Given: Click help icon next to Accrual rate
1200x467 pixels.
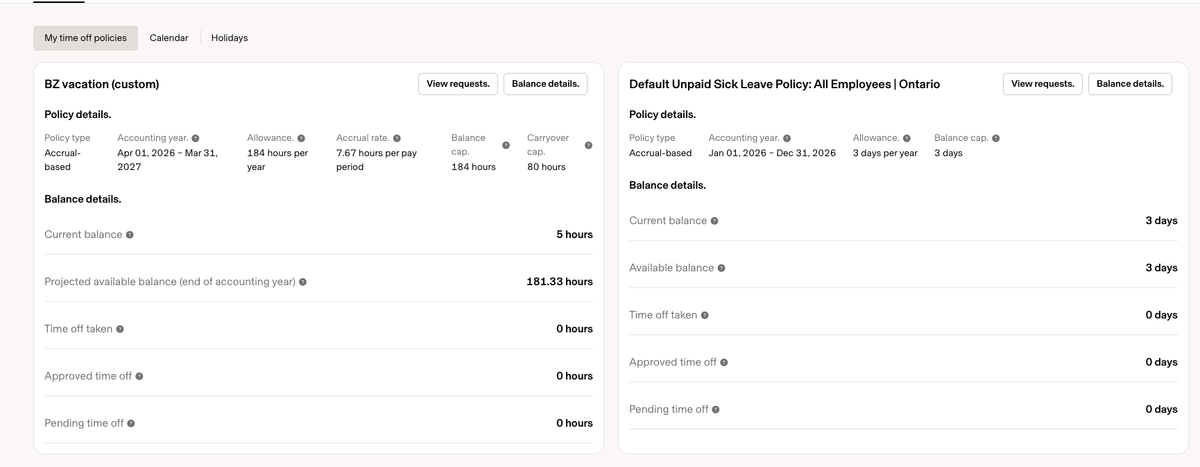Looking at the screenshot, I should (x=397, y=138).
